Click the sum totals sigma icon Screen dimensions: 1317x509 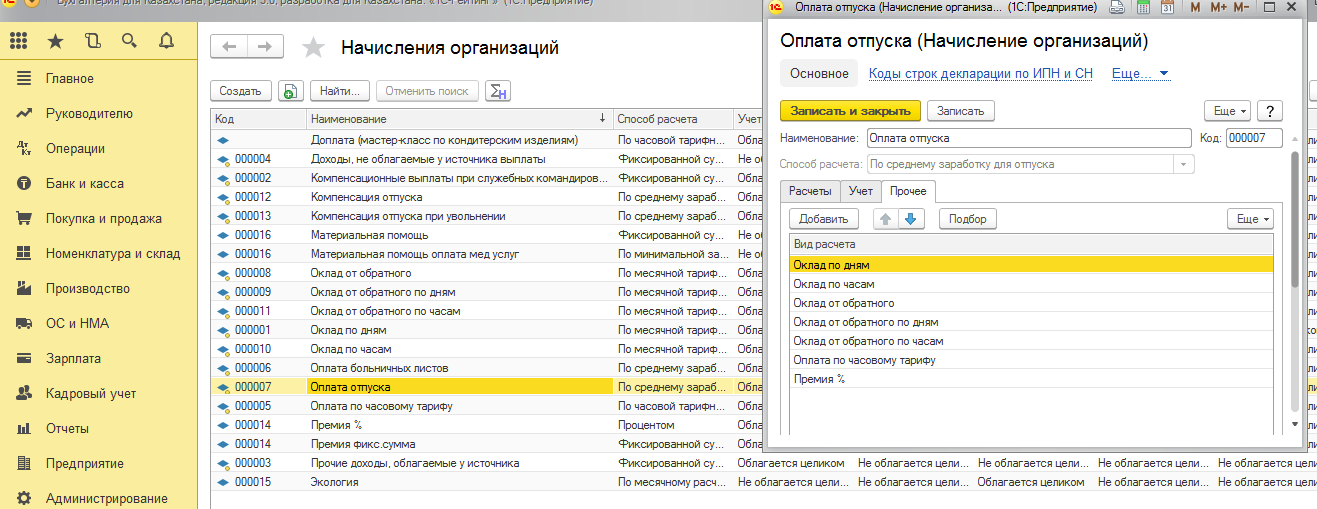[498, 91]
